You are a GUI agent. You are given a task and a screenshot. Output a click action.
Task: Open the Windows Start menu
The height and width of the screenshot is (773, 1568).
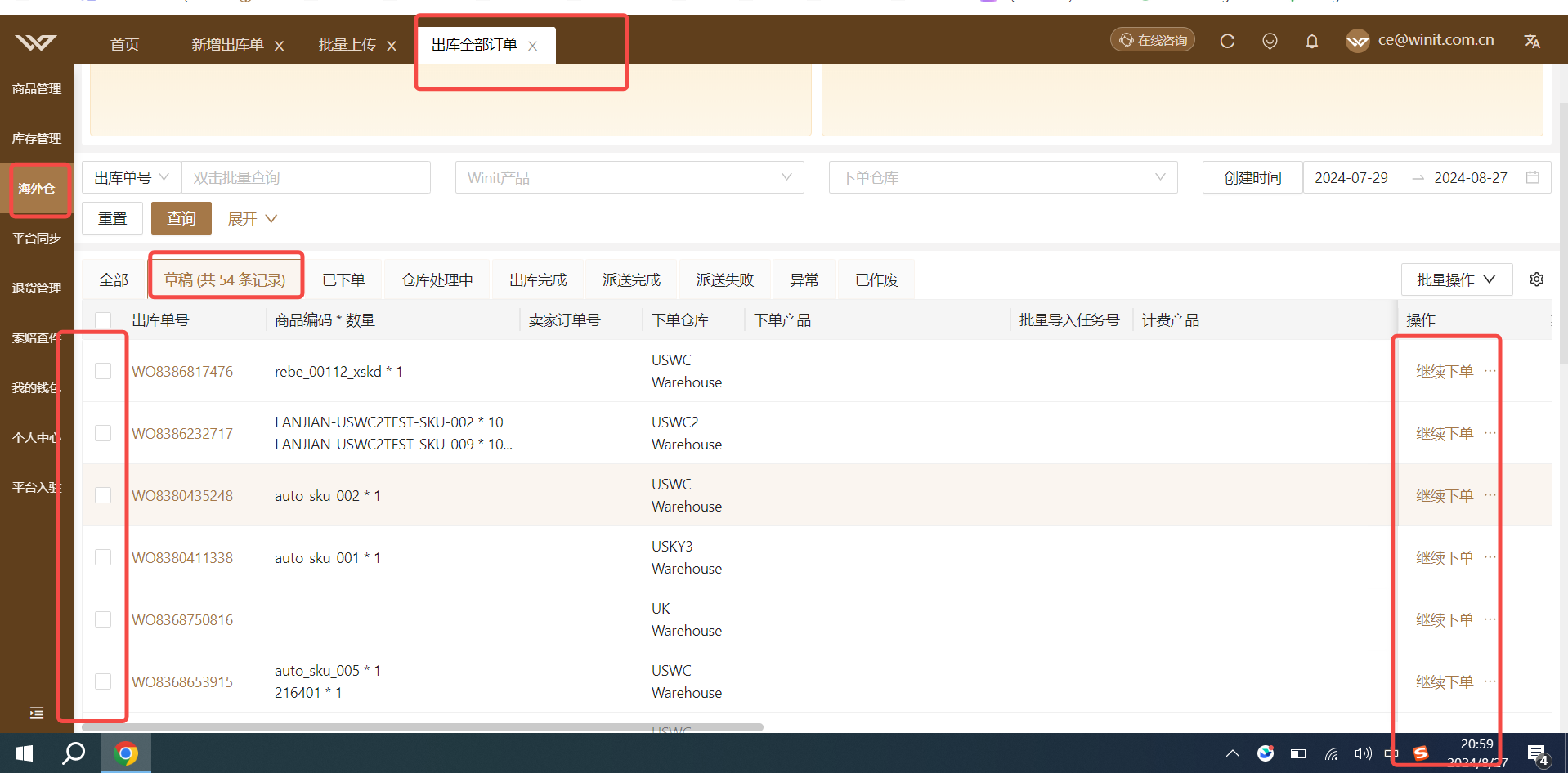25,753
